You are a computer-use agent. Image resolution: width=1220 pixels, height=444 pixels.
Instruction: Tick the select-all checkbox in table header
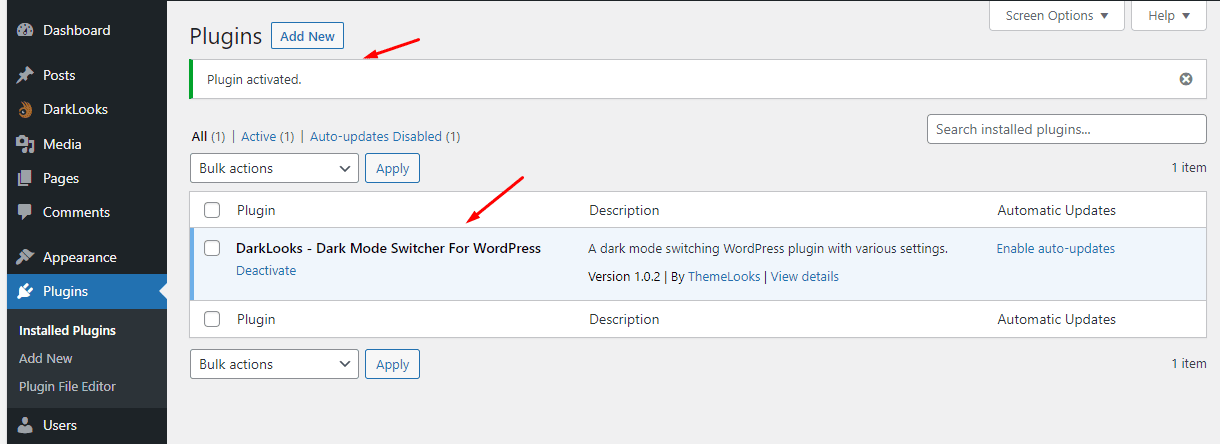point(212,210)
